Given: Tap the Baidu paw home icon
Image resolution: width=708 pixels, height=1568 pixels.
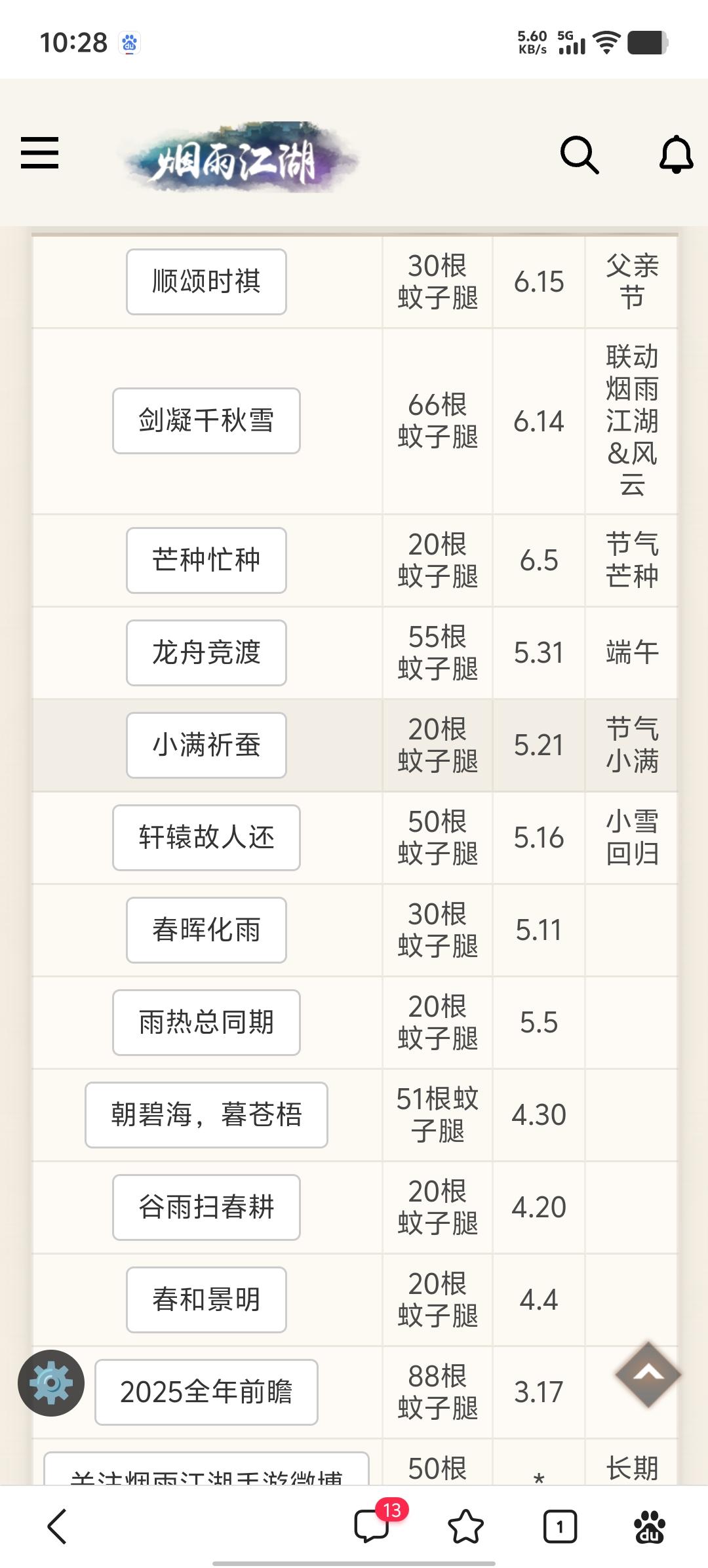Looking at the screenshot, I should [649, 1526].
